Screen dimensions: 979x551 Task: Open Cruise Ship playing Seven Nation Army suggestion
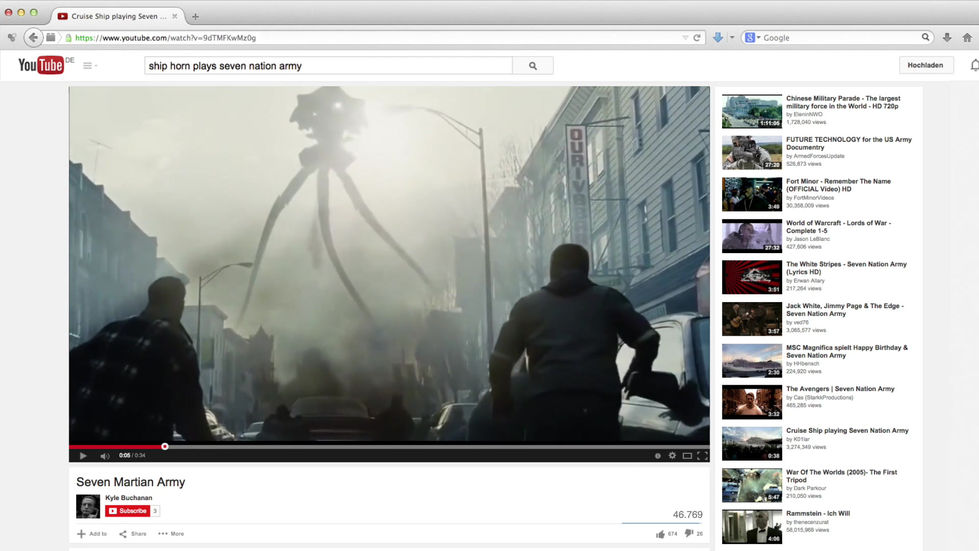pos(847,431)
